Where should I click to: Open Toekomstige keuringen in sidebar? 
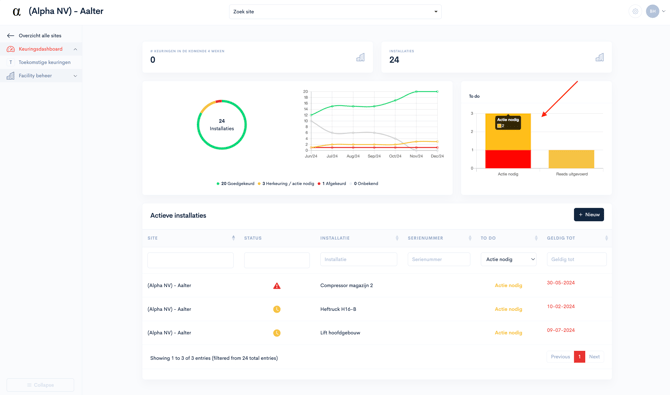click(44, 62)
